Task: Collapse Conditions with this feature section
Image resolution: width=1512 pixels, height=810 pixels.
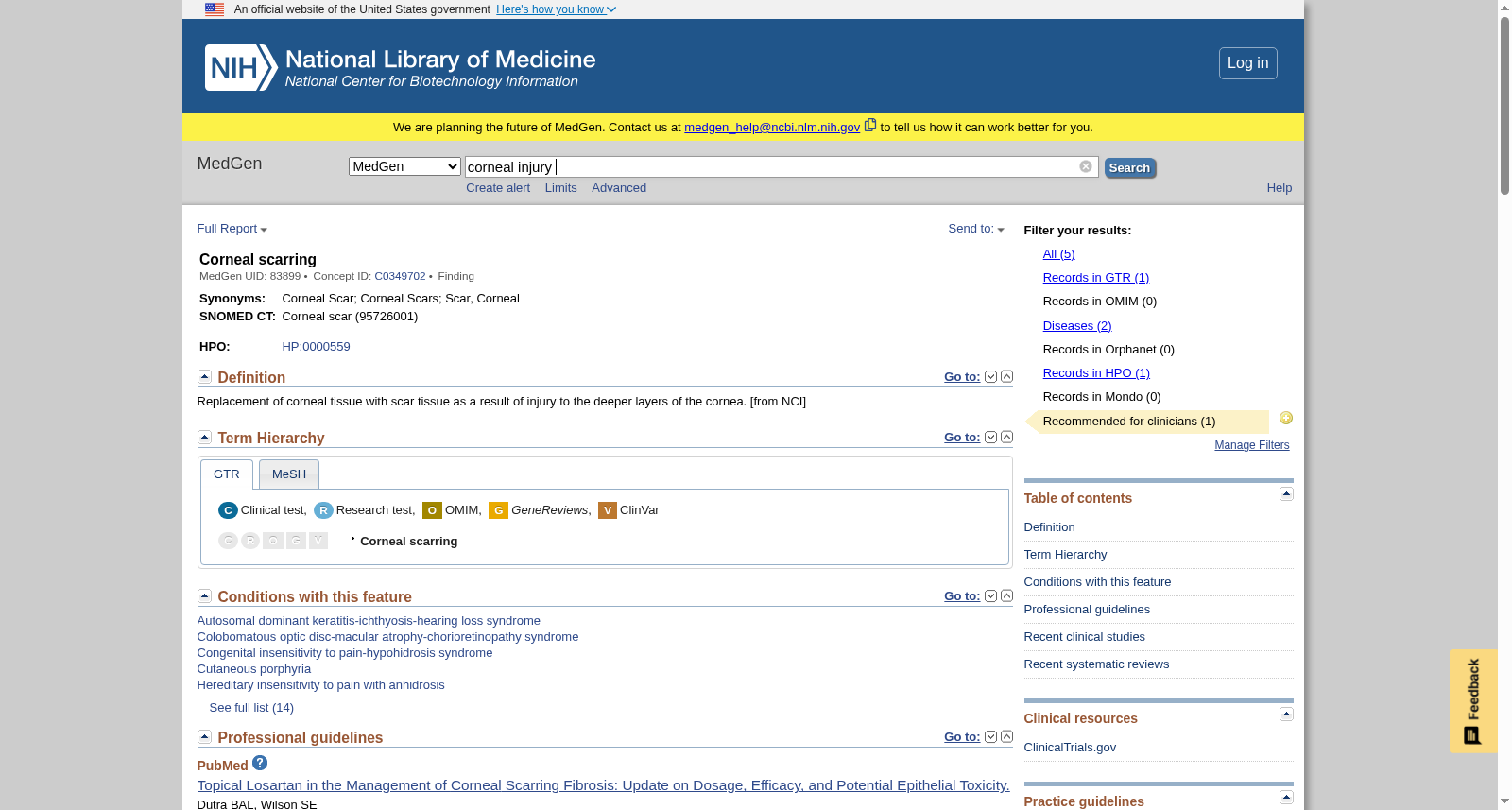Action: coord(204,595)
